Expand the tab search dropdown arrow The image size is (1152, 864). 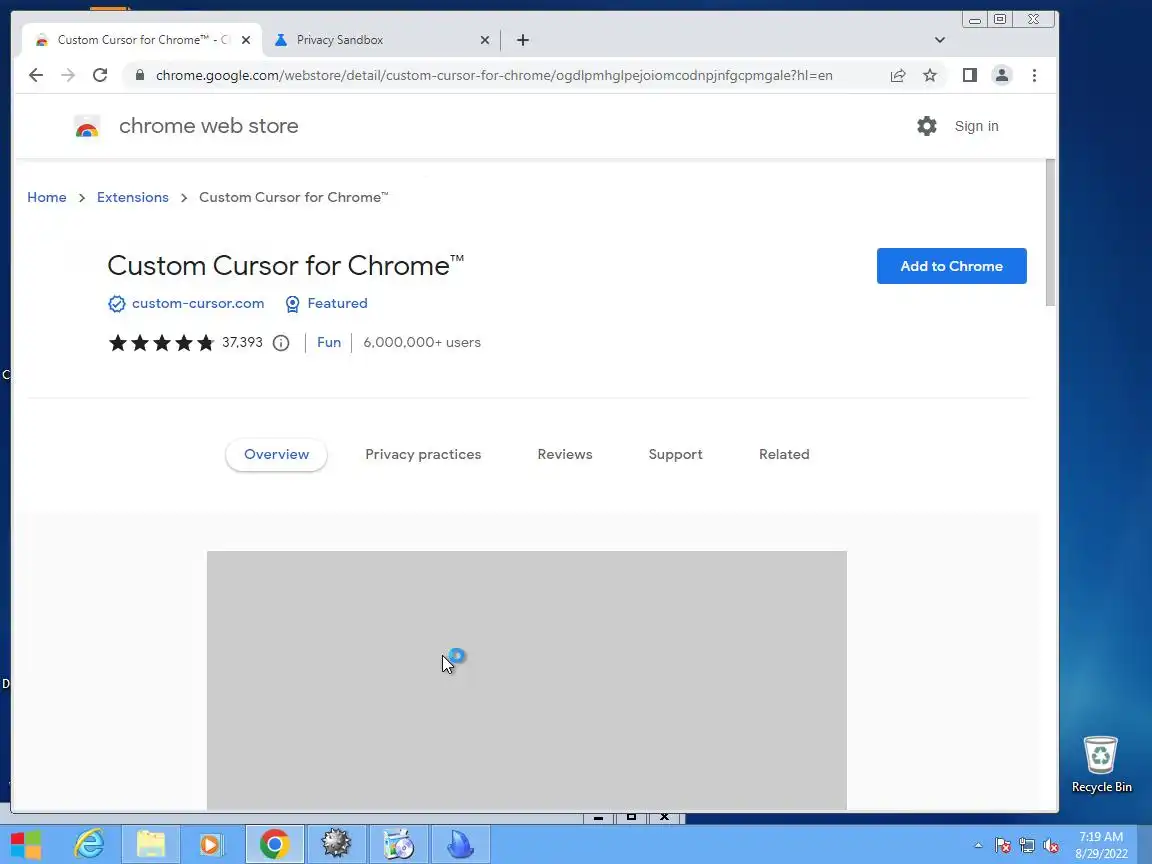click(x=940, y=40)
